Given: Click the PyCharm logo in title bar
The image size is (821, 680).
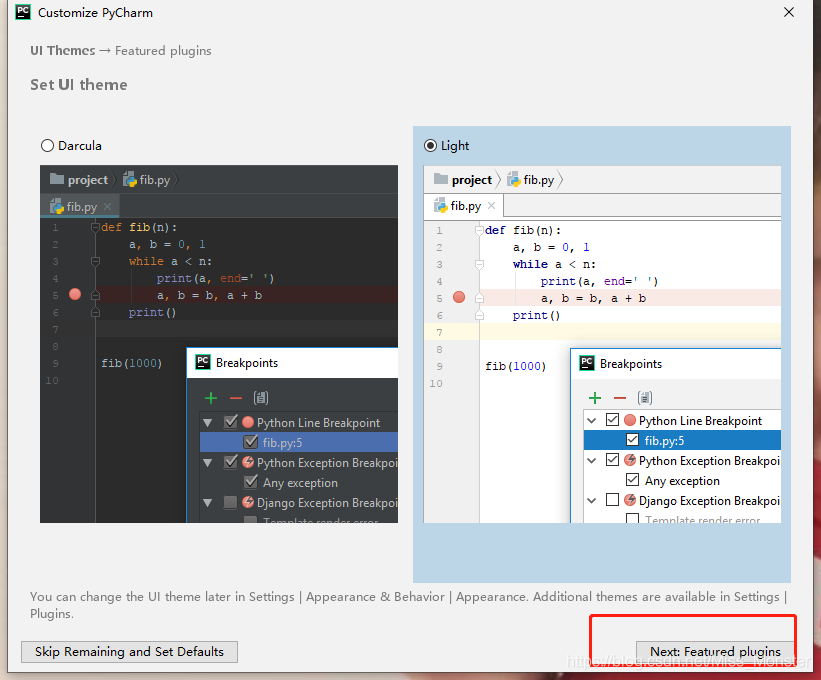Looking at the screenshot, I should 23,12.
